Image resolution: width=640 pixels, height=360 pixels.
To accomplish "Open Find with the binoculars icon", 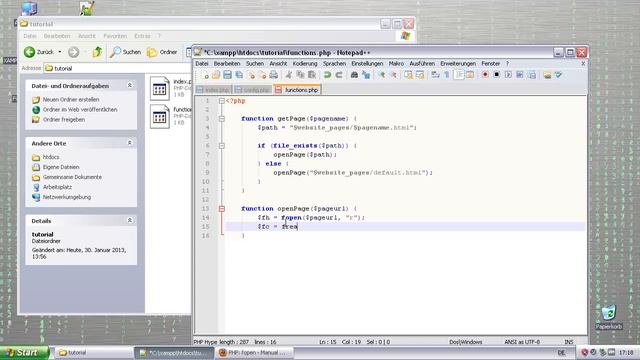I will coord(354,75).
